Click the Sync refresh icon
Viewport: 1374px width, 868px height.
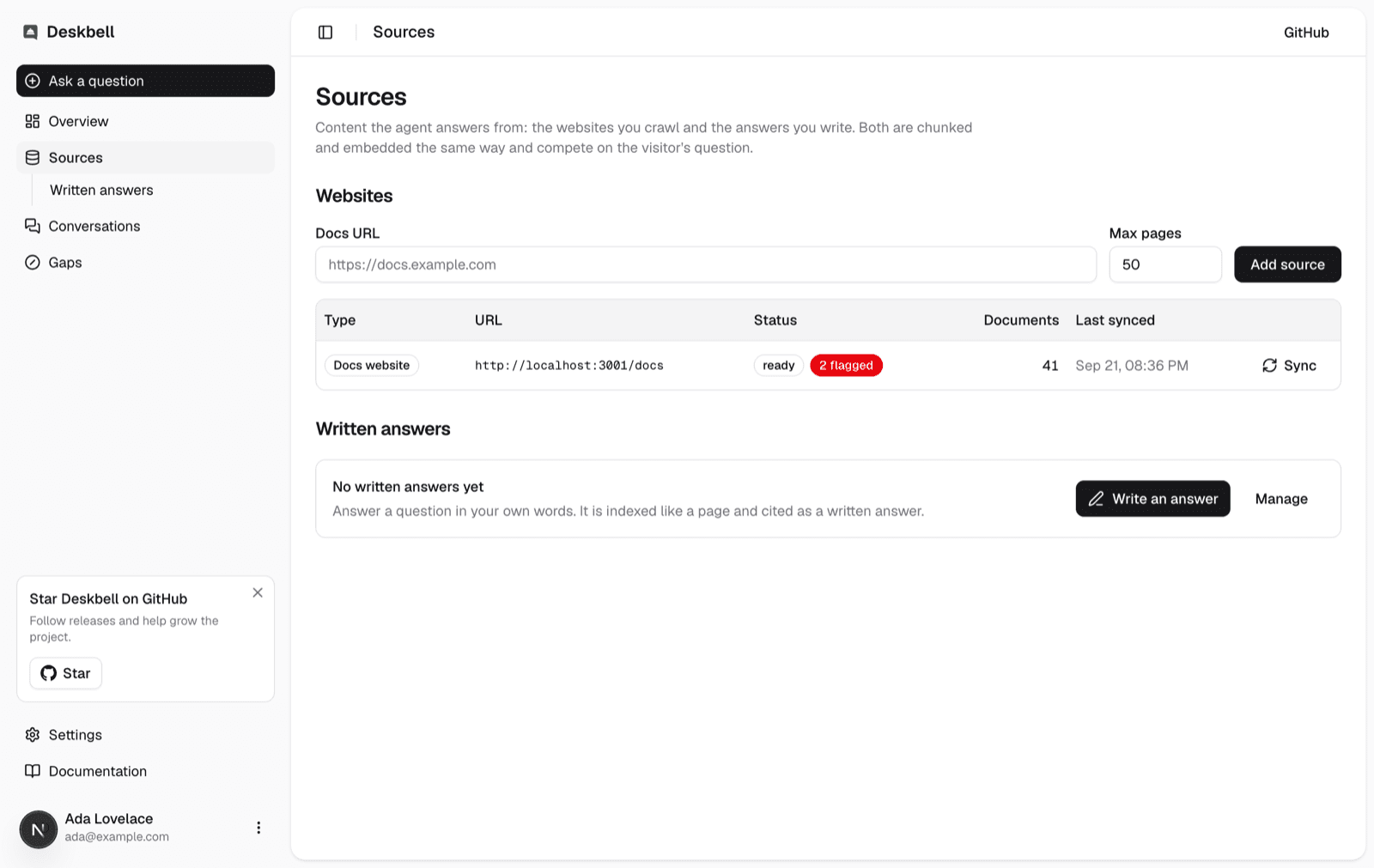pos(1269,366)
